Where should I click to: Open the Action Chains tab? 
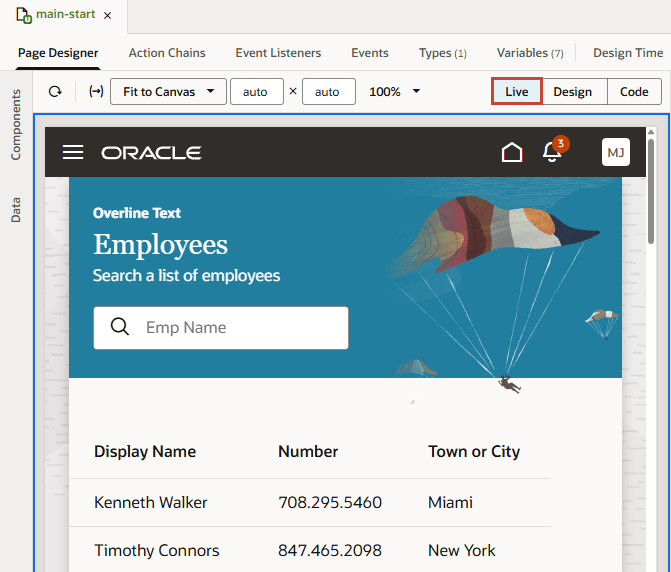click(x=167, y=53)
